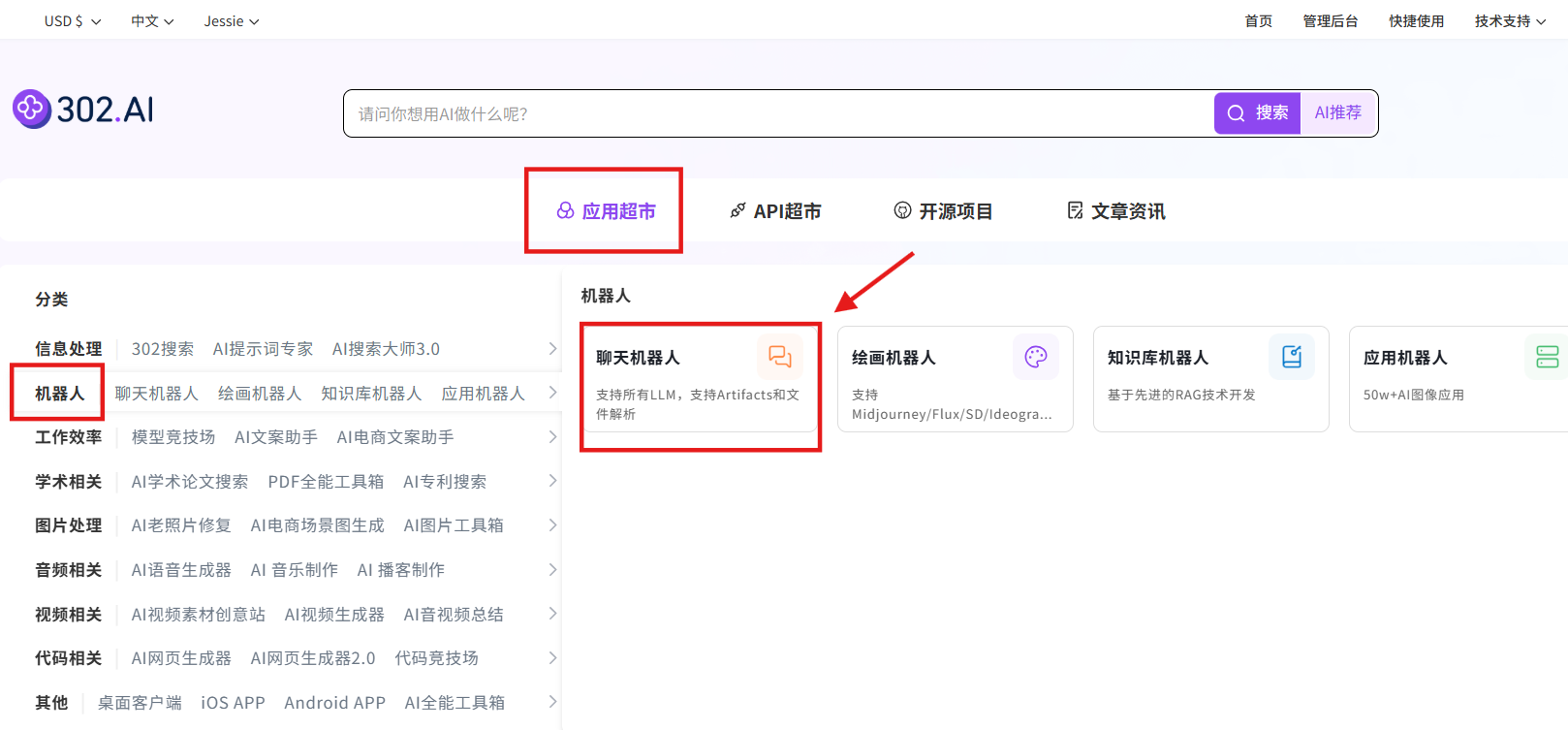Screen dimensions: 1568x730
Task: Click the AI推荐 button
Action: point(1338,113)
